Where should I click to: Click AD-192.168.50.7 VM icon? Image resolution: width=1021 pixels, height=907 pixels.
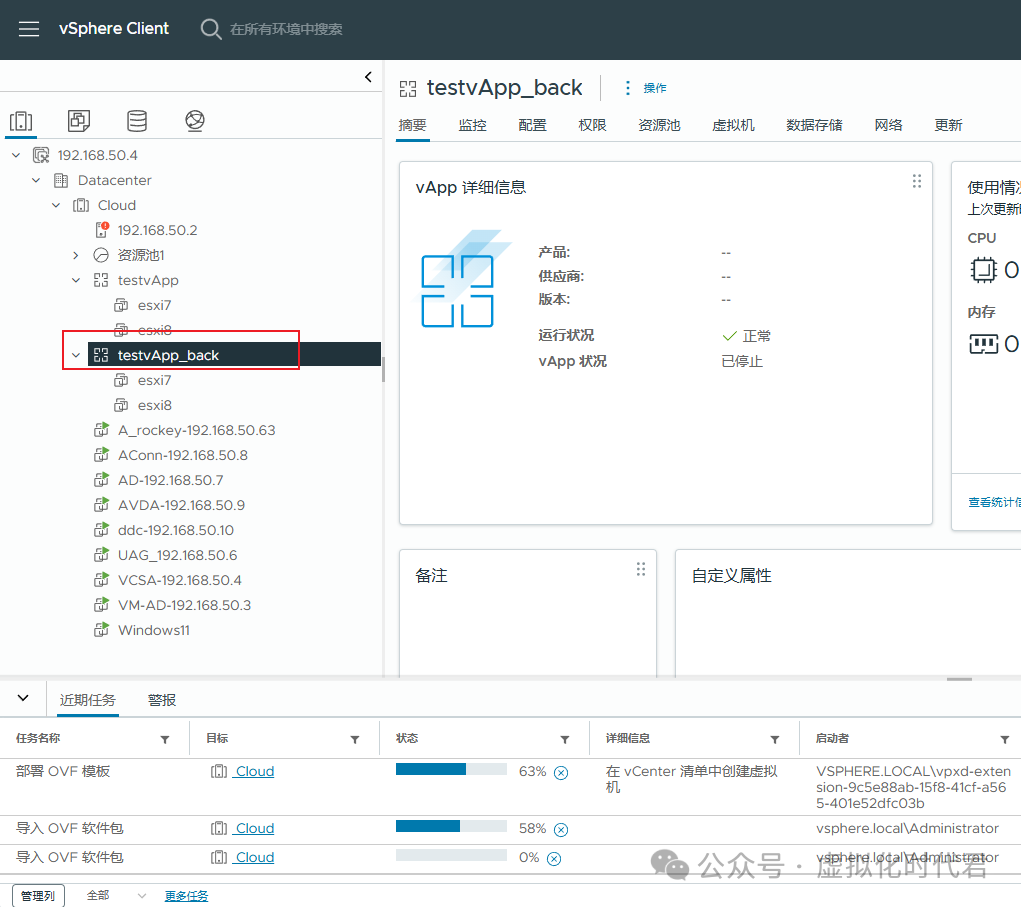tap(101, 480)
